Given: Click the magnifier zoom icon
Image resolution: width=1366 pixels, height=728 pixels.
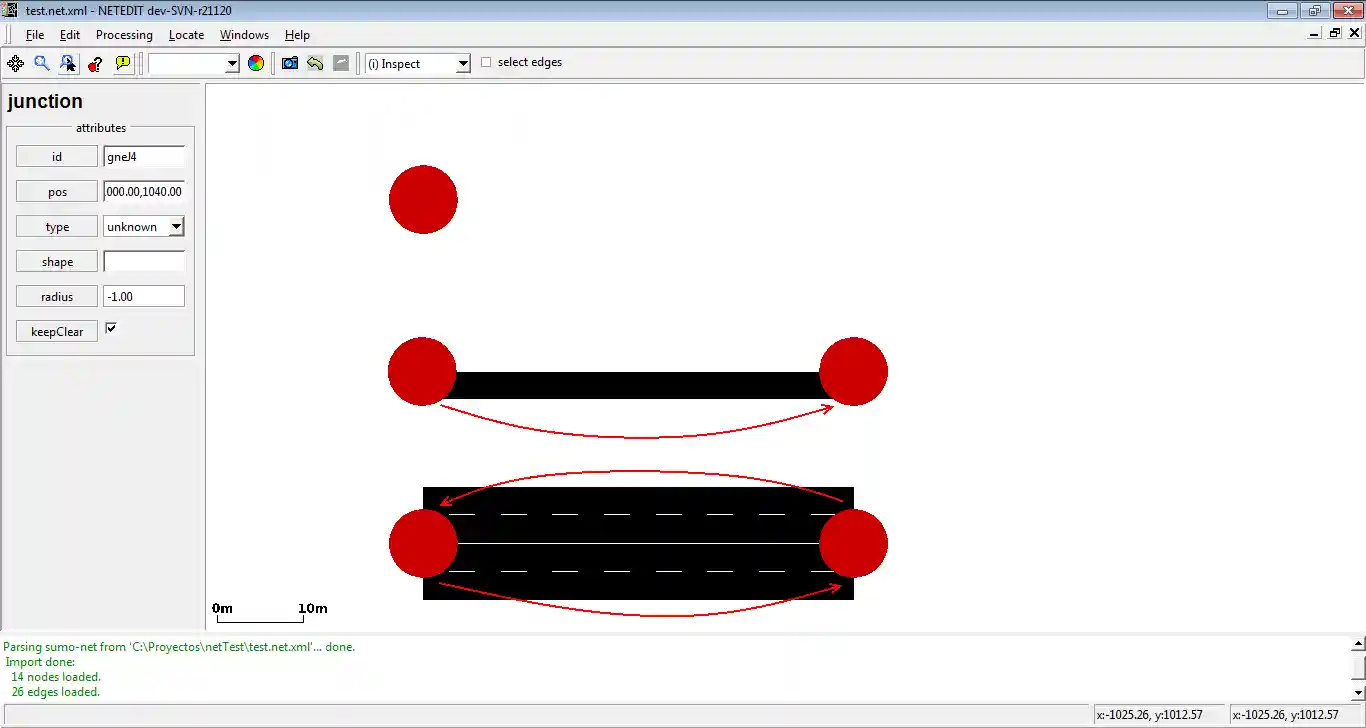Looking at the screenshot, I should click(42, 63).
